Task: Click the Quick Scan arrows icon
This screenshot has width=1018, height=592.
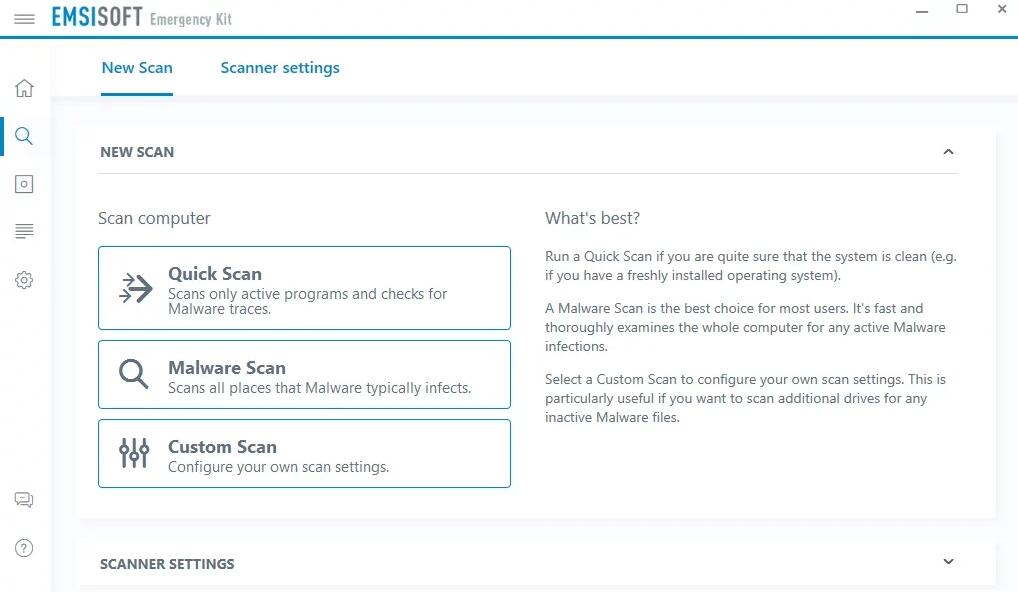Action: 135,288
